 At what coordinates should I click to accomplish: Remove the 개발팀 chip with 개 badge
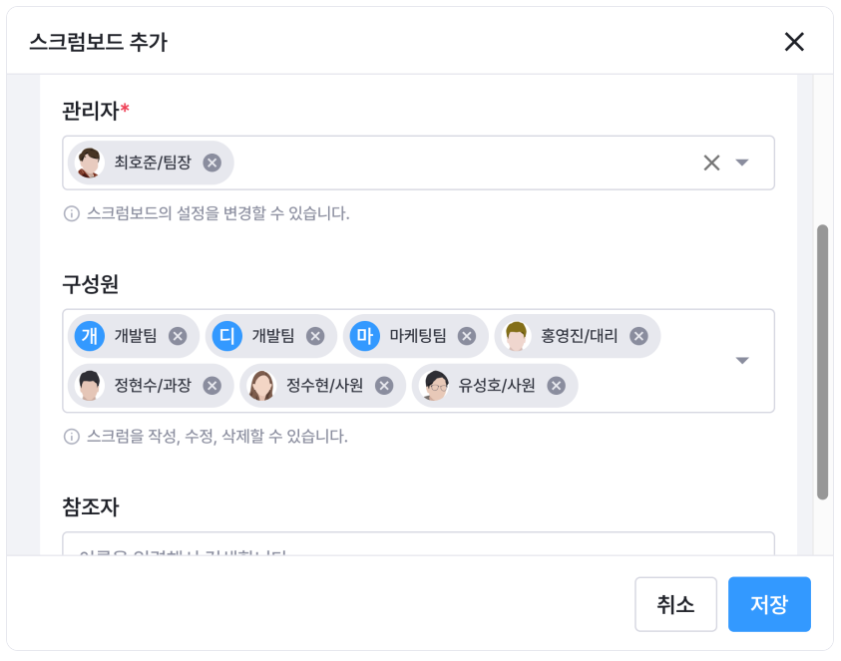[178, 336]
